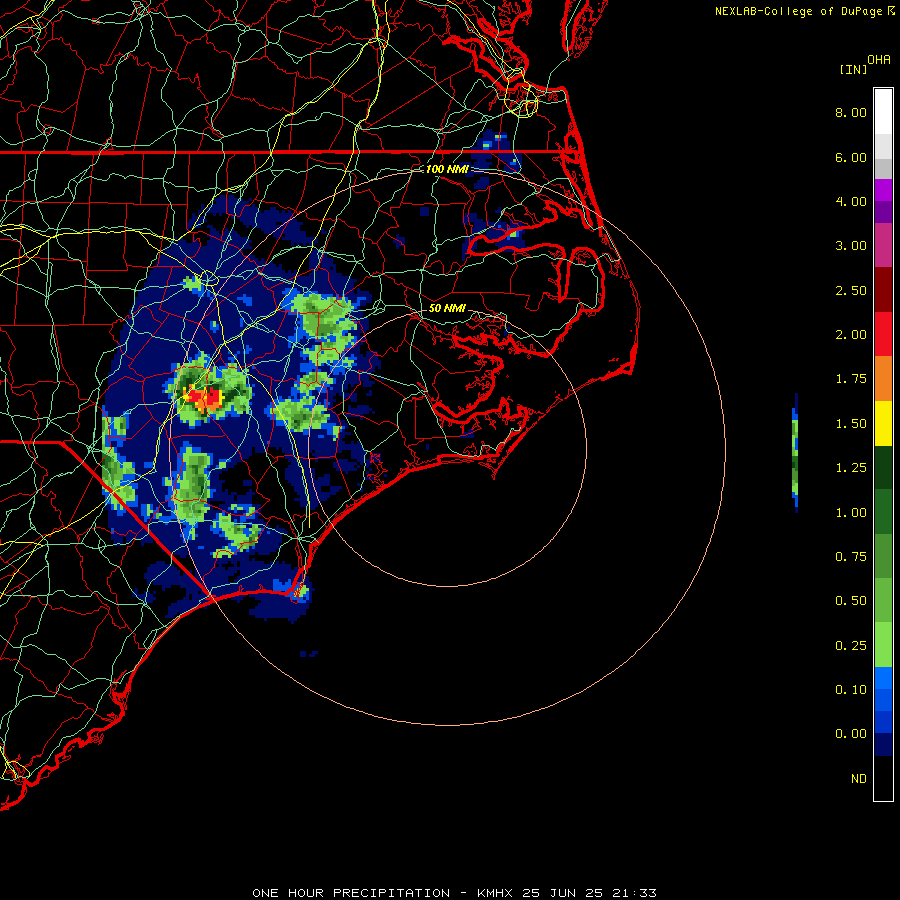Click the OHA product label above the legend
Image resolution: width=900 pixels, height=900 pixels.
point(879,60)
